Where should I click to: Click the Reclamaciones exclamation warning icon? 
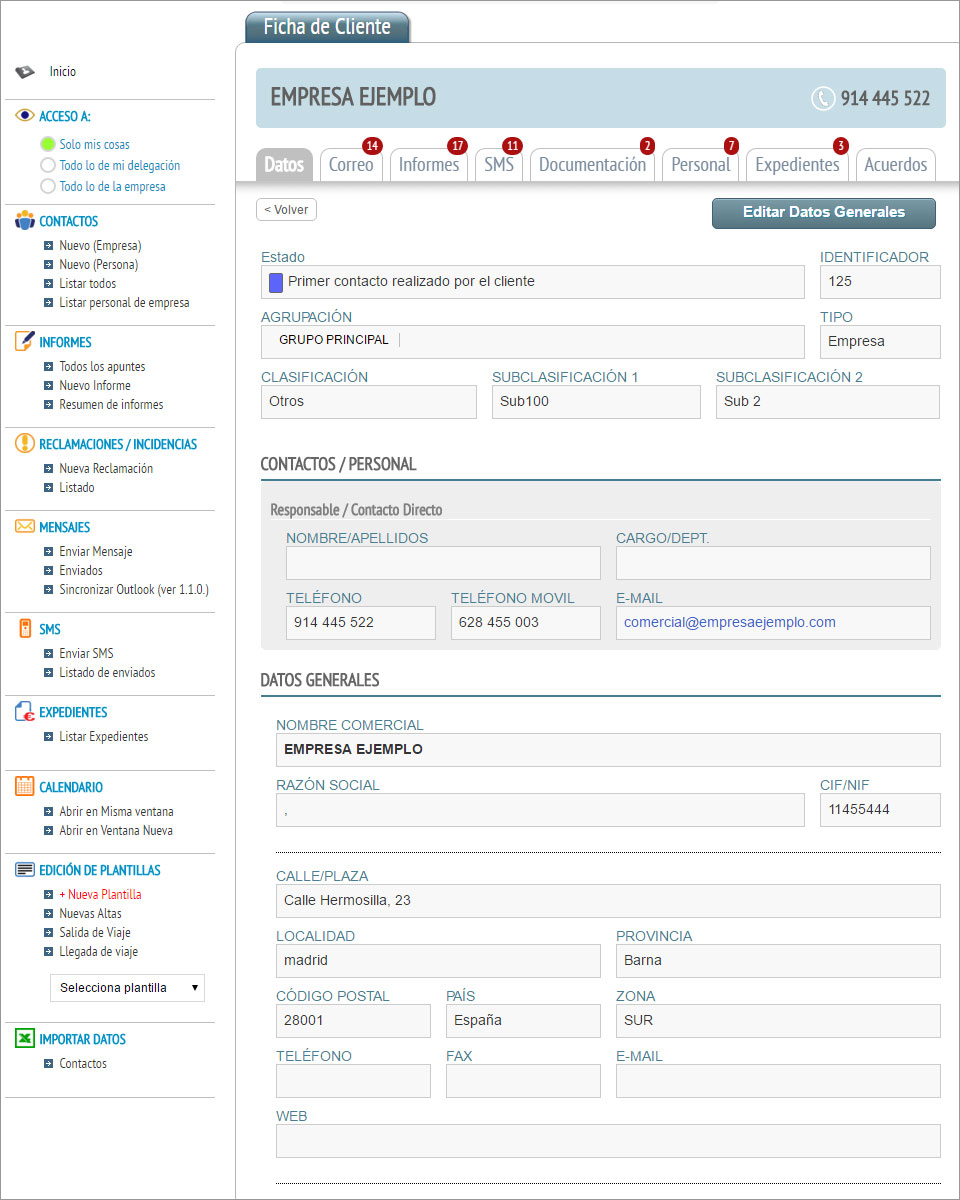click(x=25, y=444)
